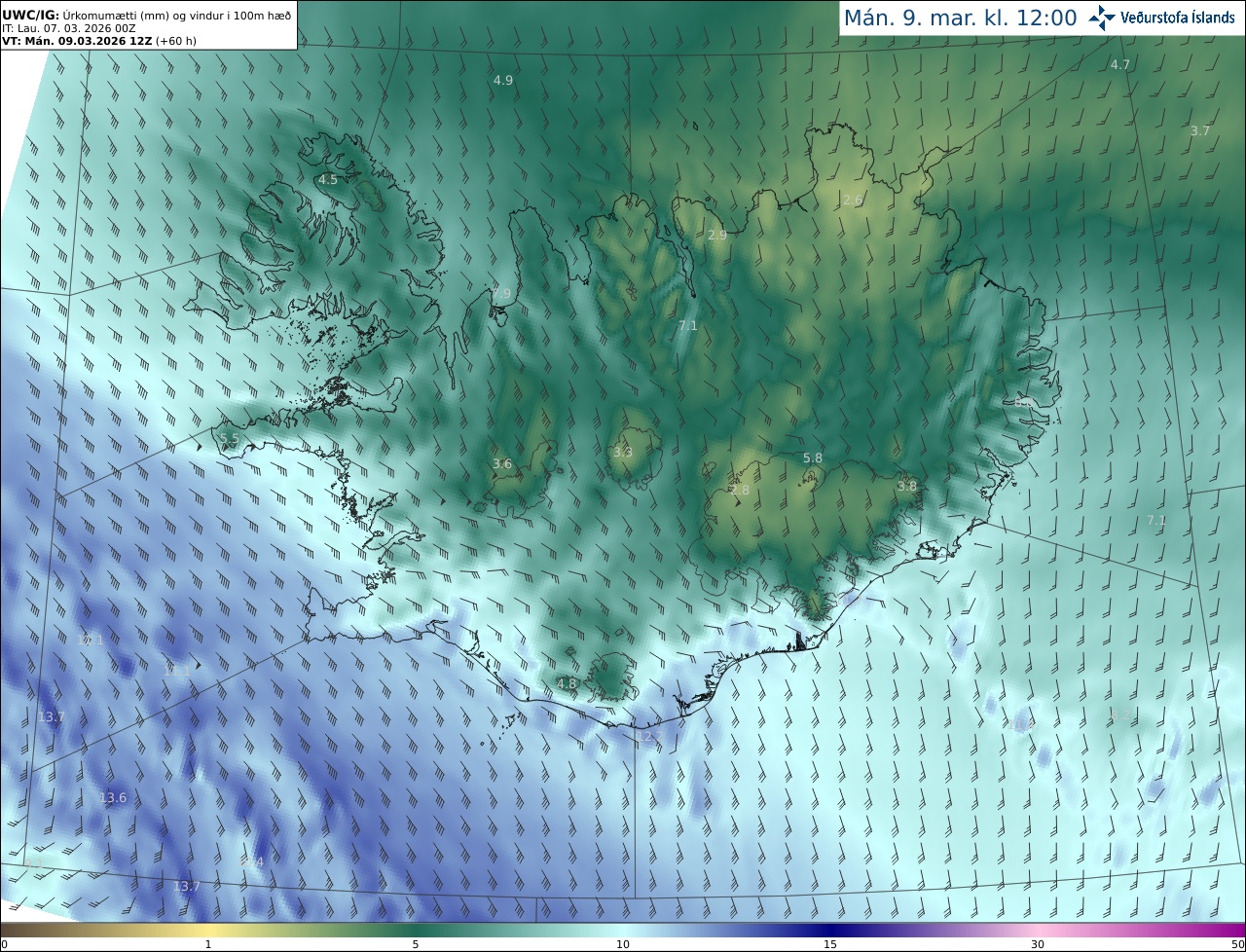Click the 3.7 value on the map
This screenshot has width=1246, height=952.
pos(1200,131)
